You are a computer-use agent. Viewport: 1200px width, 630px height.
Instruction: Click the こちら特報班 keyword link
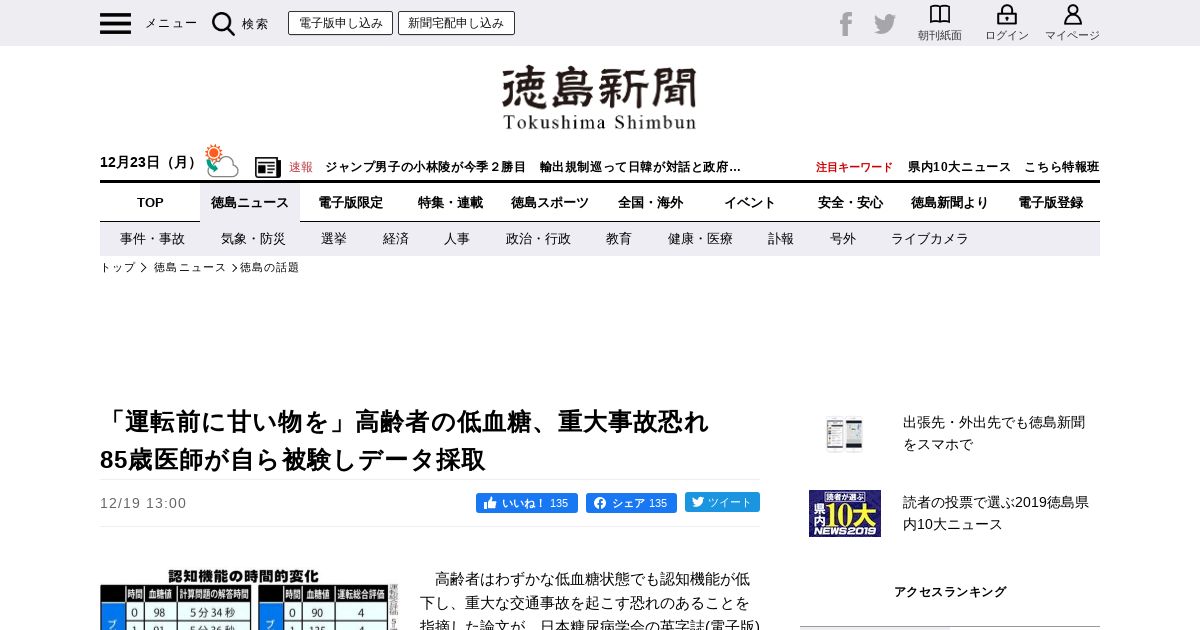click(x=1062, y=167)
